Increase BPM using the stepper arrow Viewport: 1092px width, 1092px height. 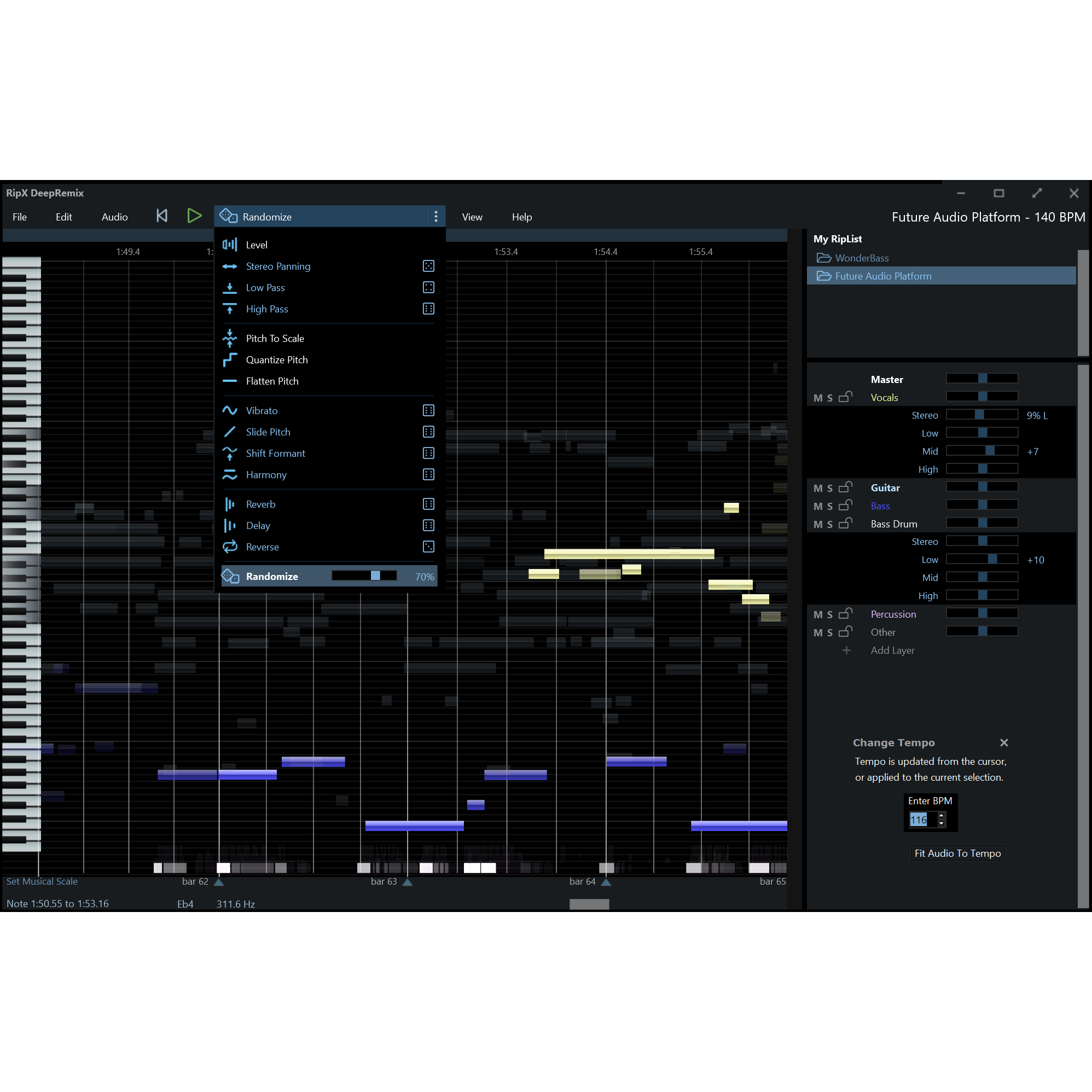coord(941,816)
